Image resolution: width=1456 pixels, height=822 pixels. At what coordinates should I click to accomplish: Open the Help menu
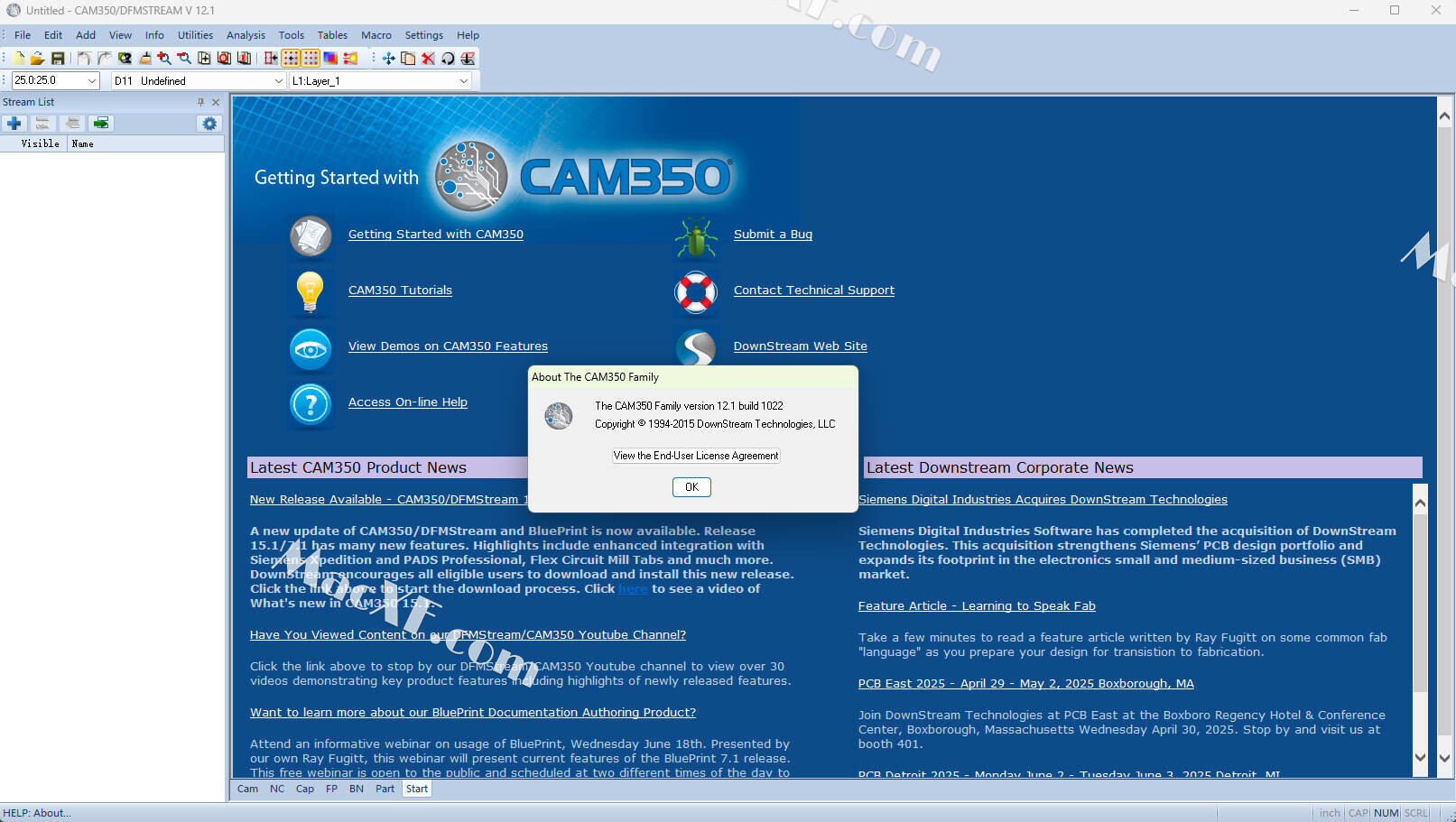coord(468,35)
